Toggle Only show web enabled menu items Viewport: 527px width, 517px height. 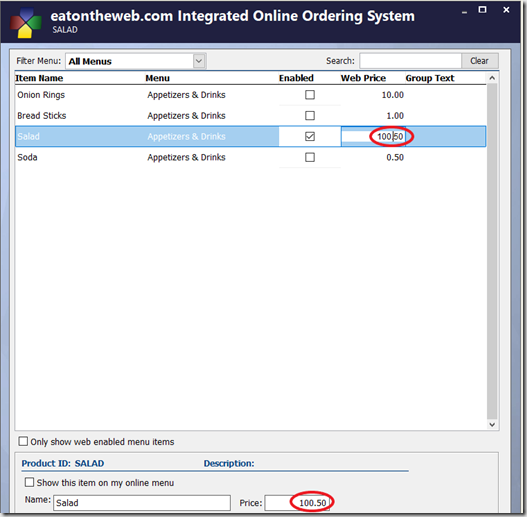click(x=23, y=441)
